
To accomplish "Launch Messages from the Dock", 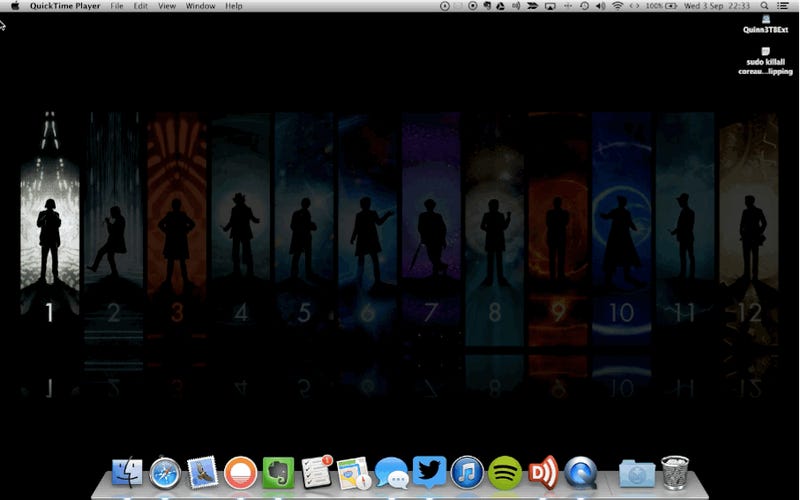I will (391, 473).
